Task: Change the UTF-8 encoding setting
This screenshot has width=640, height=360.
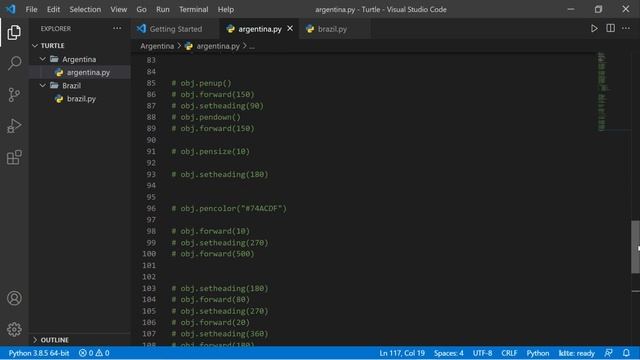Action: click(482, 353)
